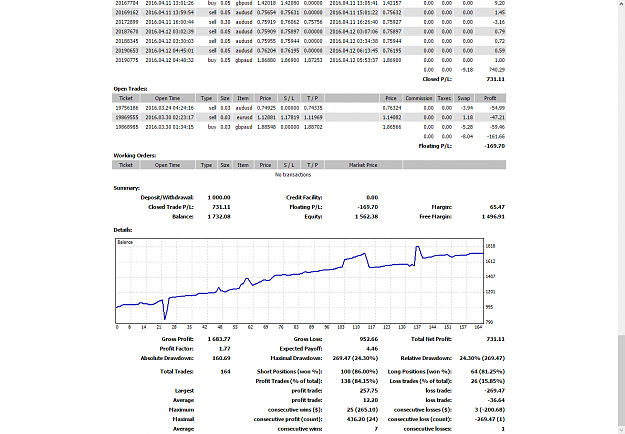Click close time 2016.04.12 05:53:37
Viewport: 625px width, 434px height.
click(x=354, y=60)
